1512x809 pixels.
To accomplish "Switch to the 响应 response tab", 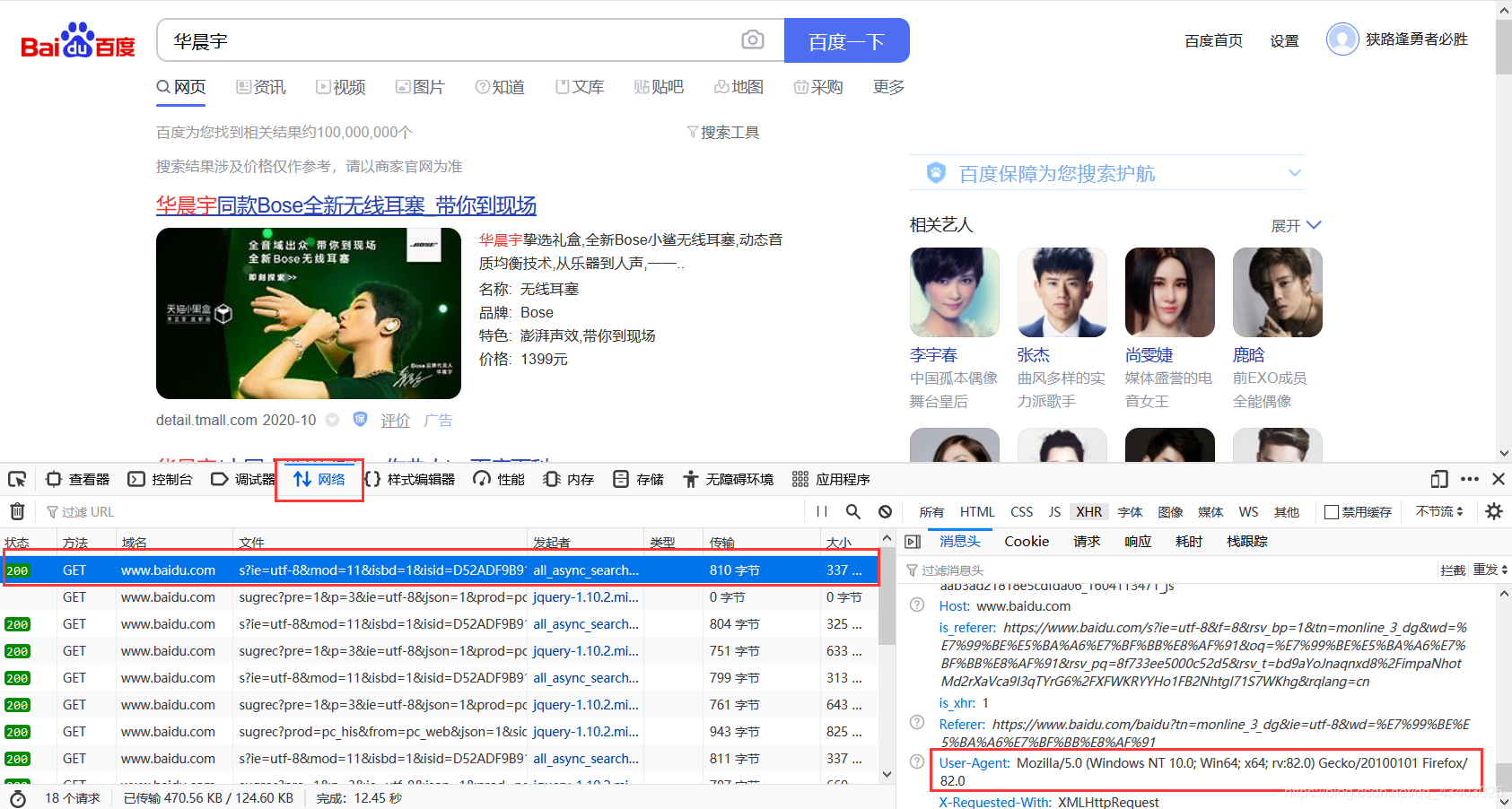I will [1138, 541].
